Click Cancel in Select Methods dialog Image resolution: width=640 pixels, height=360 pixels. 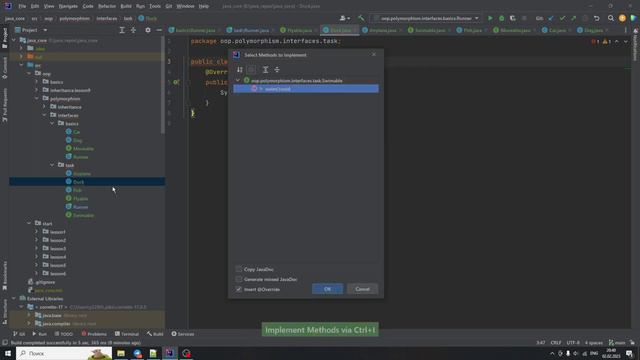tap(362, 289)
